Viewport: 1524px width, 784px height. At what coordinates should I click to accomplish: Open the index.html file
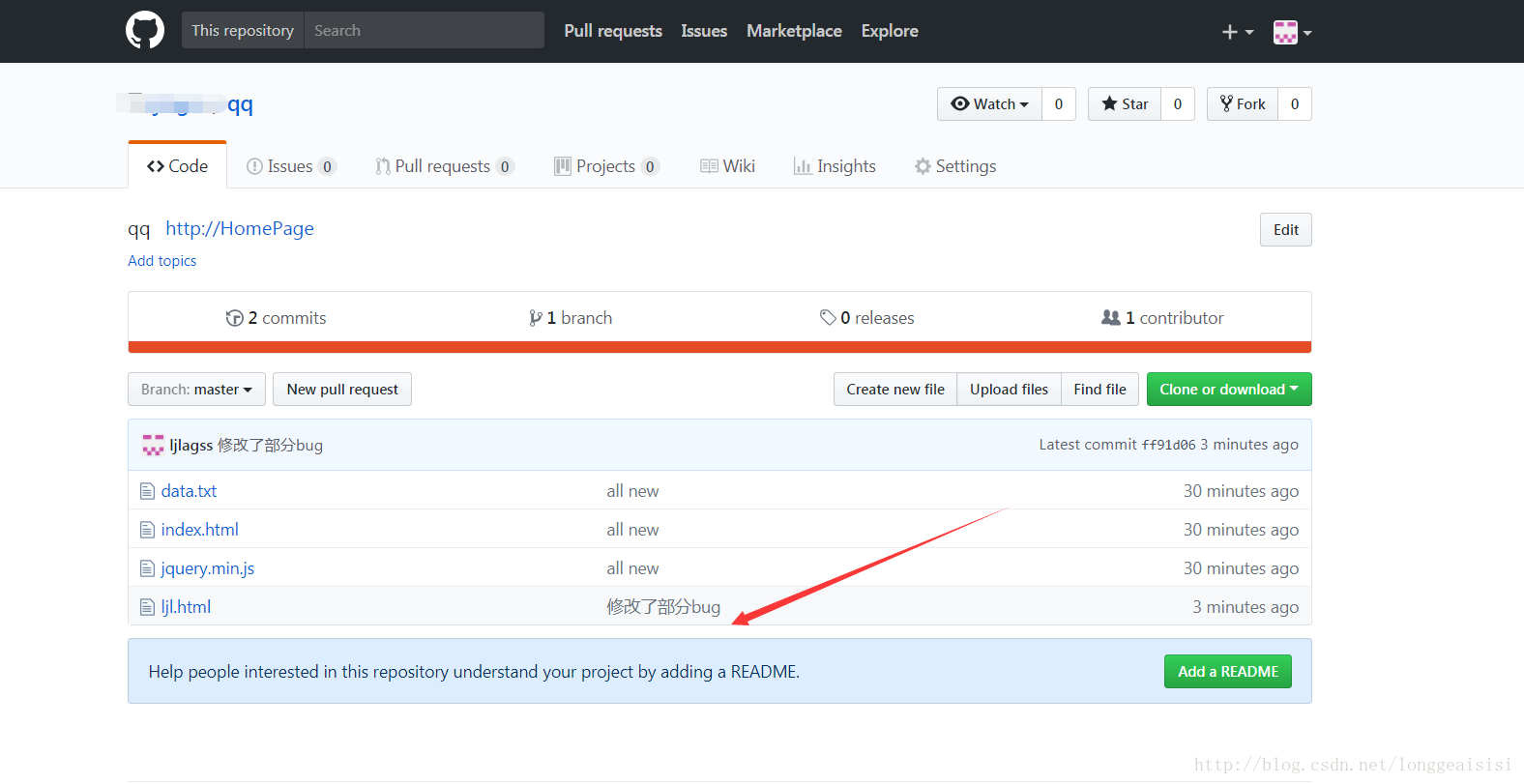click(x=199, y=530)
